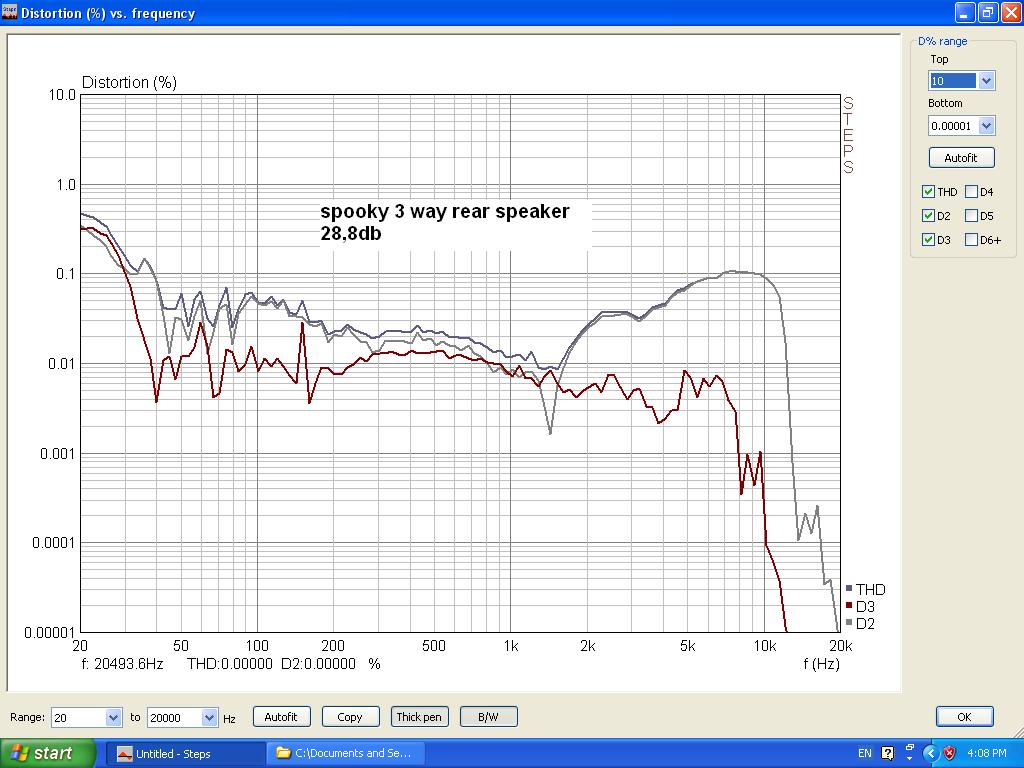Click the red security shield tray icon

950,753
